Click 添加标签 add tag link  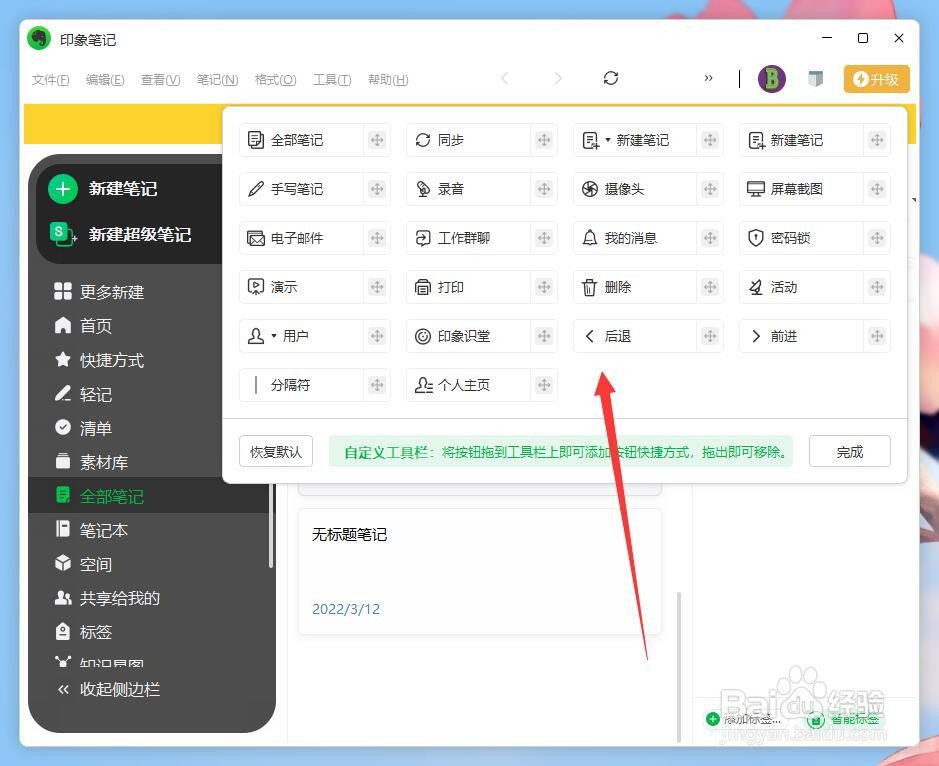[x=744, y=719]
